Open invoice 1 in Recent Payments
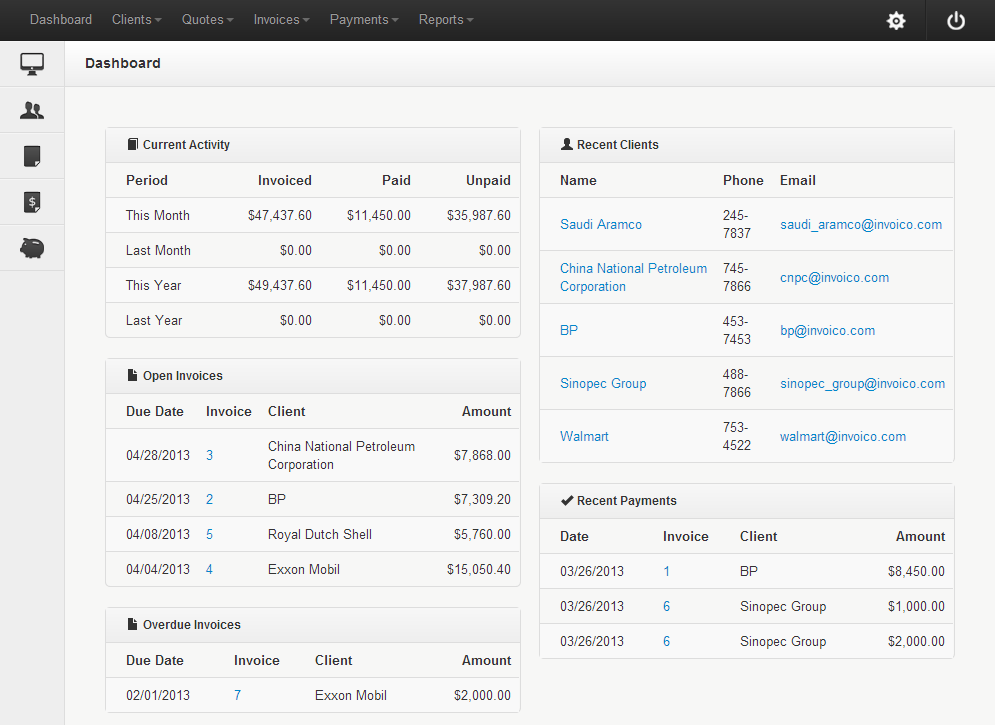995x725 pixels. 666,572
